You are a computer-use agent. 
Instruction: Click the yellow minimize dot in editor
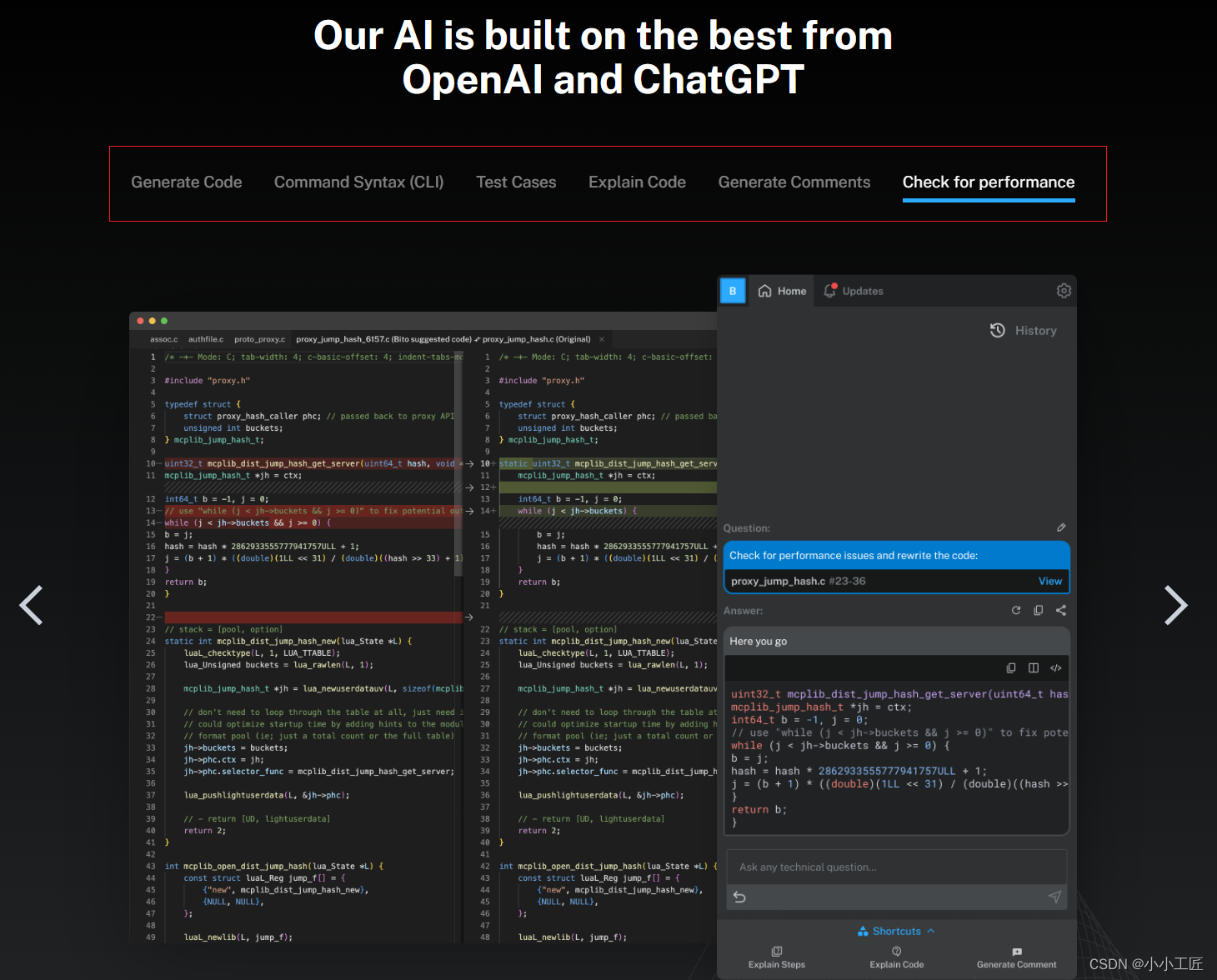click(152, 321)
